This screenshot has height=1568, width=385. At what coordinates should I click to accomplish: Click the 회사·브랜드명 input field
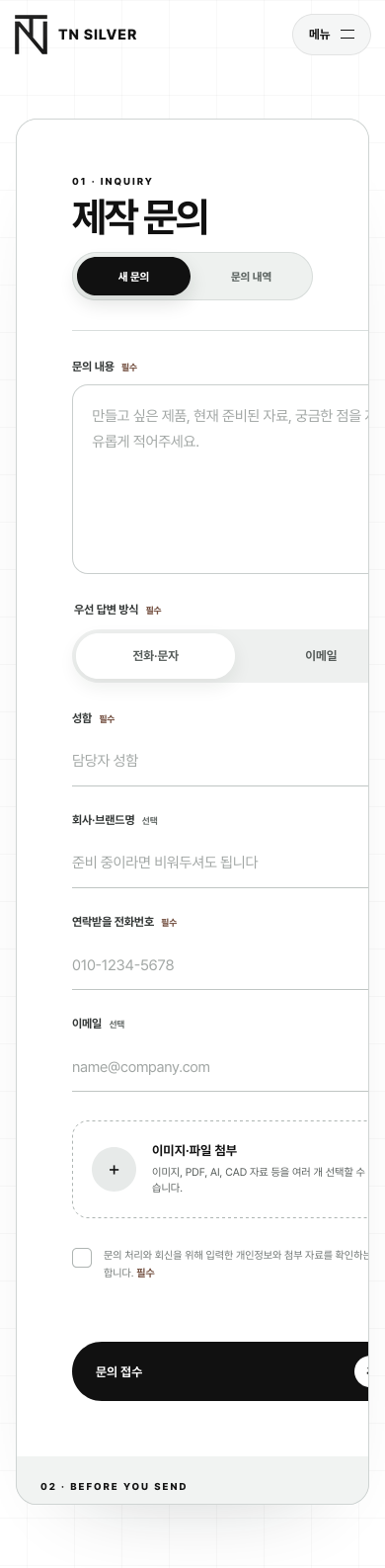[220, 862]
